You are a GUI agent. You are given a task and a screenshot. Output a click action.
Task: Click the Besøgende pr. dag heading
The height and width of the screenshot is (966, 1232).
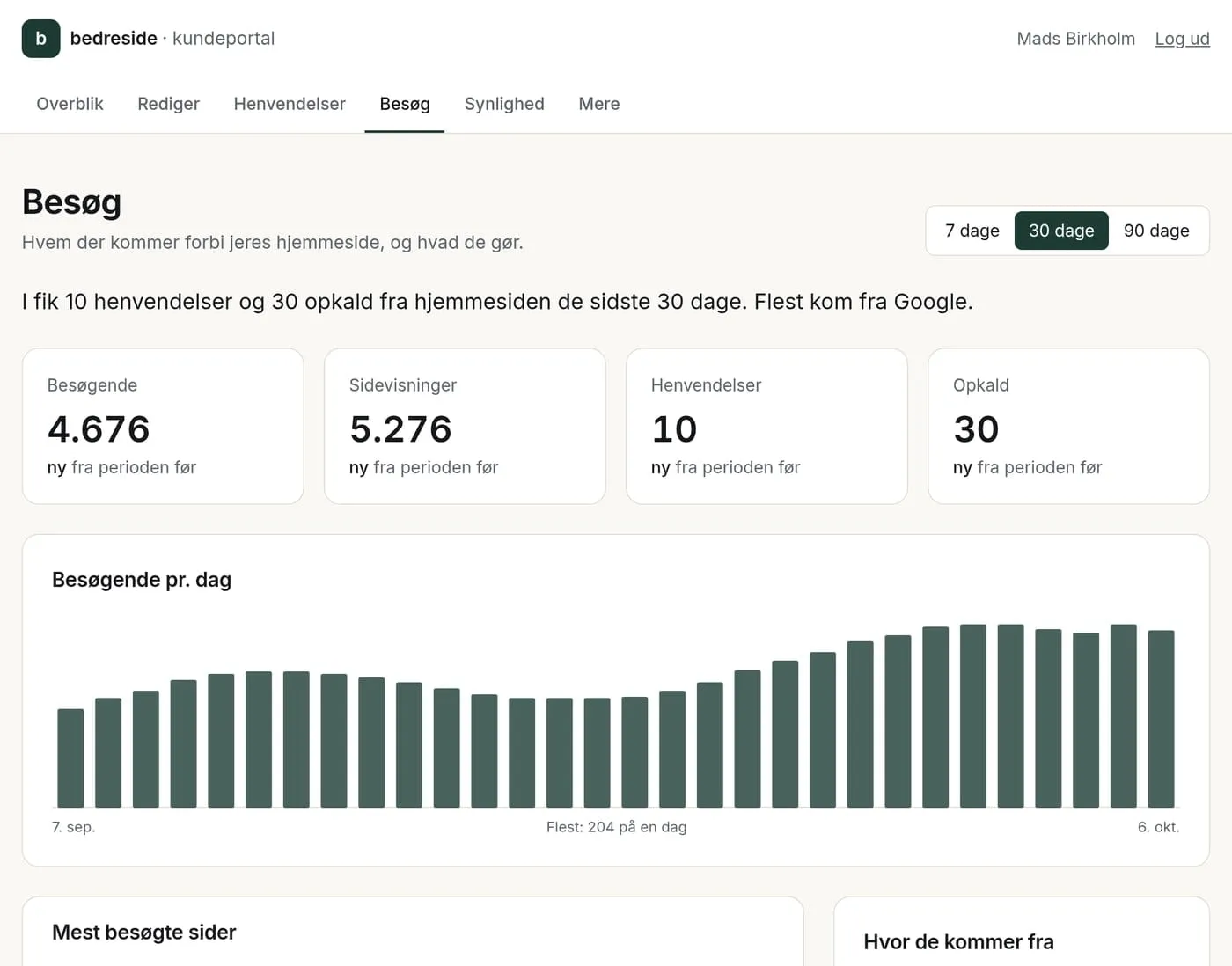click(142, 580)
